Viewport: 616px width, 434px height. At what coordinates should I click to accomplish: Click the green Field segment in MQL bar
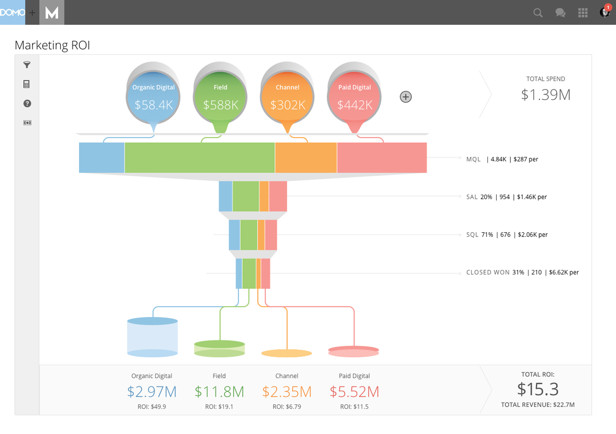[x=200, y=158]
